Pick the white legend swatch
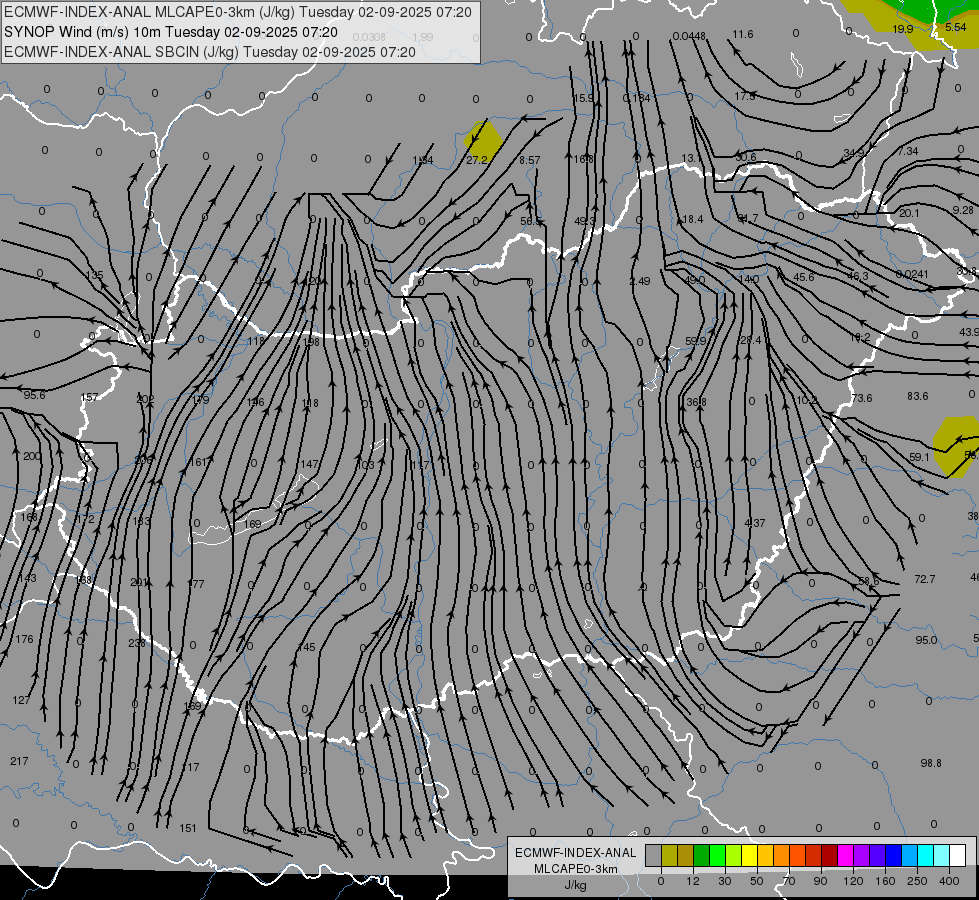 pos(957,856)
